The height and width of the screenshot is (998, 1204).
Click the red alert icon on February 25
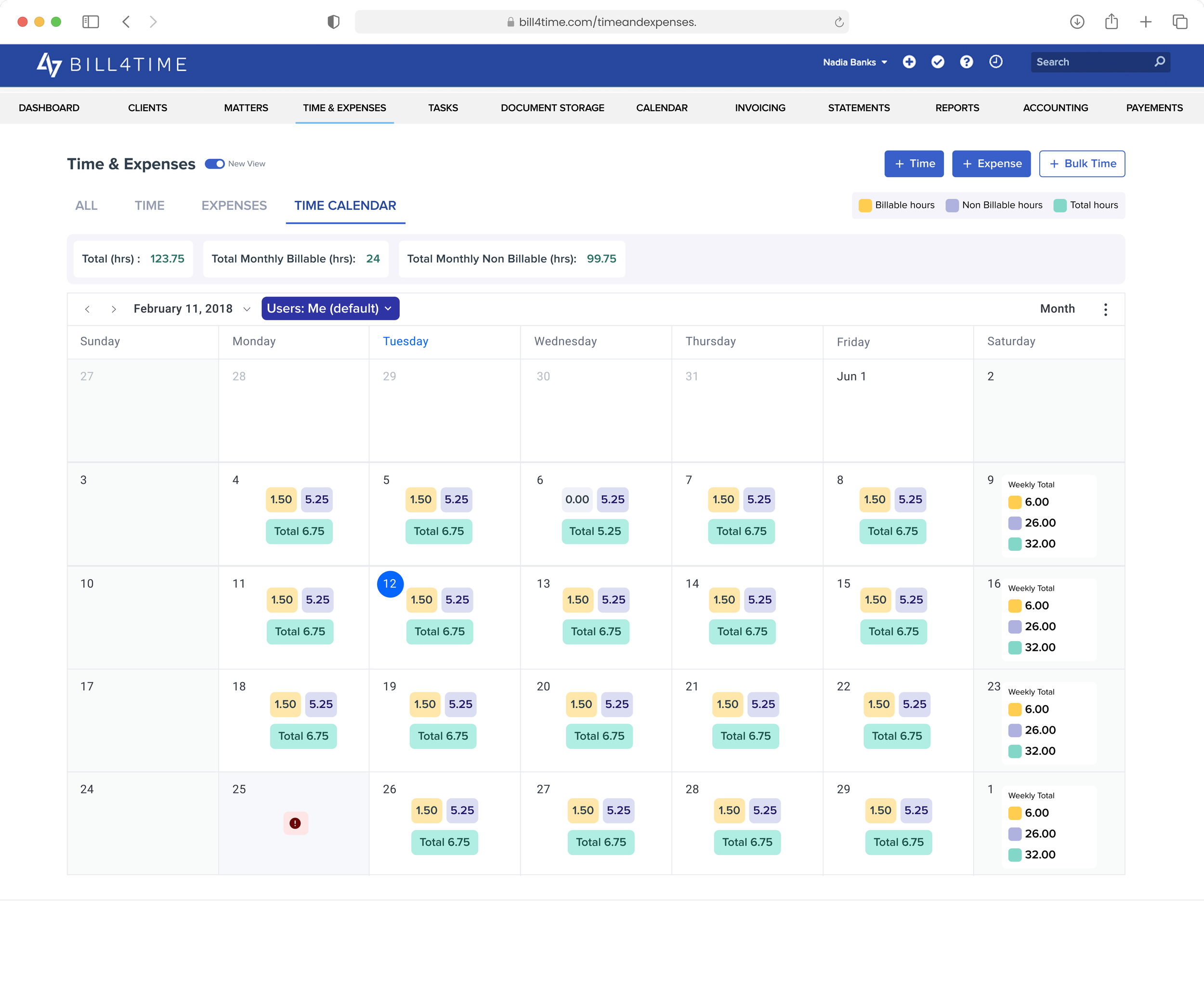[x=295, y=823]
